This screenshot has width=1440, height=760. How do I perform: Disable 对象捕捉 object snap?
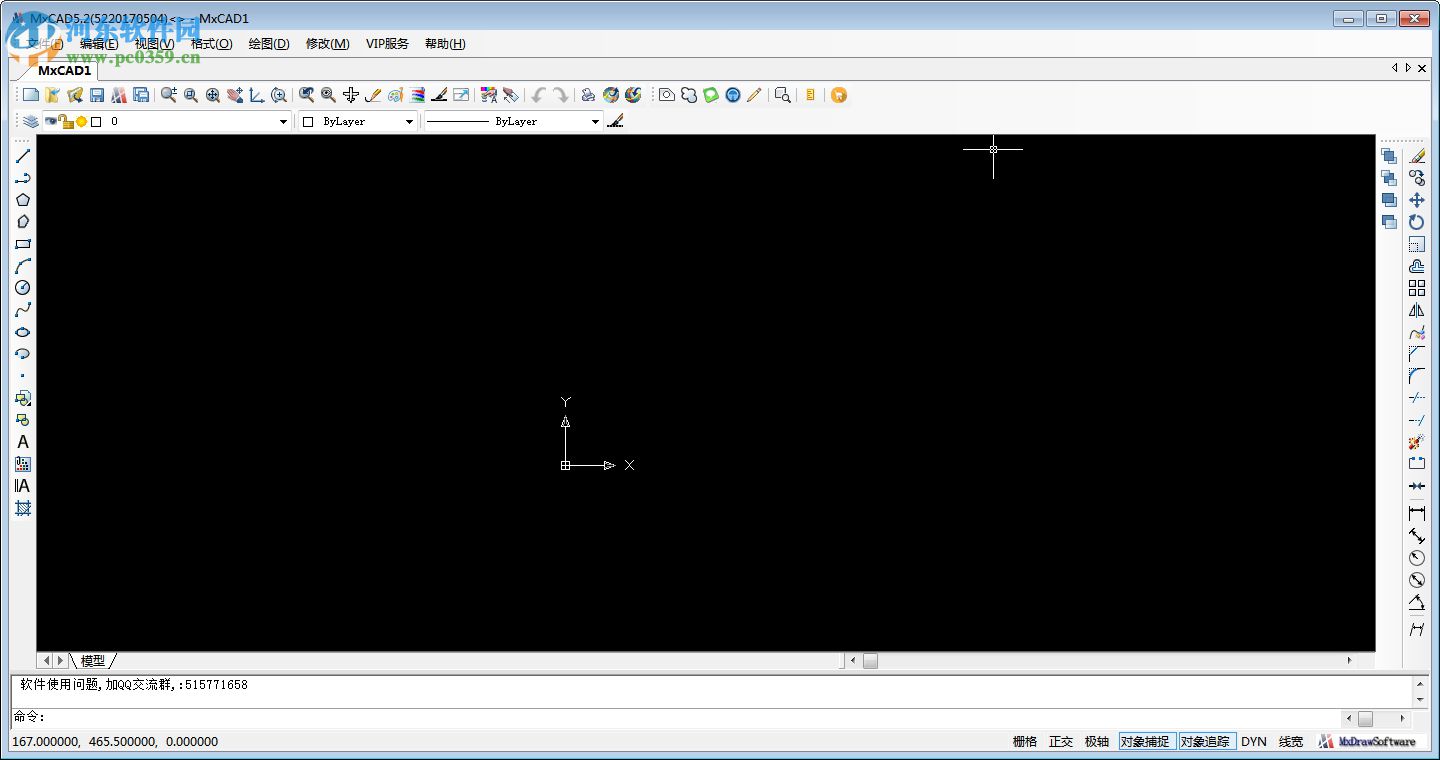click(x=1146, y=742)
